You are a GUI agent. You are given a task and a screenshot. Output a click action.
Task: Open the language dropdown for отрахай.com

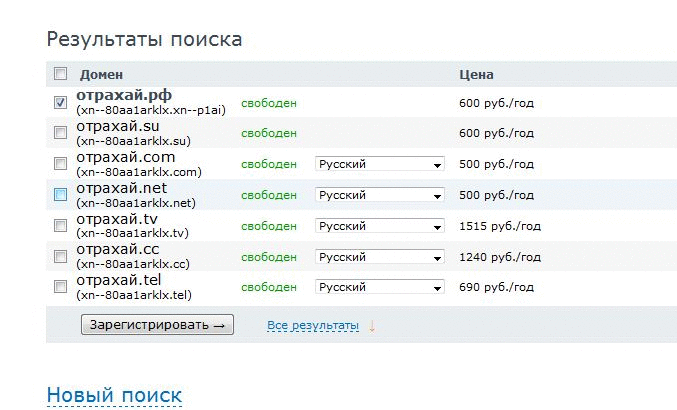pos(380,164)
